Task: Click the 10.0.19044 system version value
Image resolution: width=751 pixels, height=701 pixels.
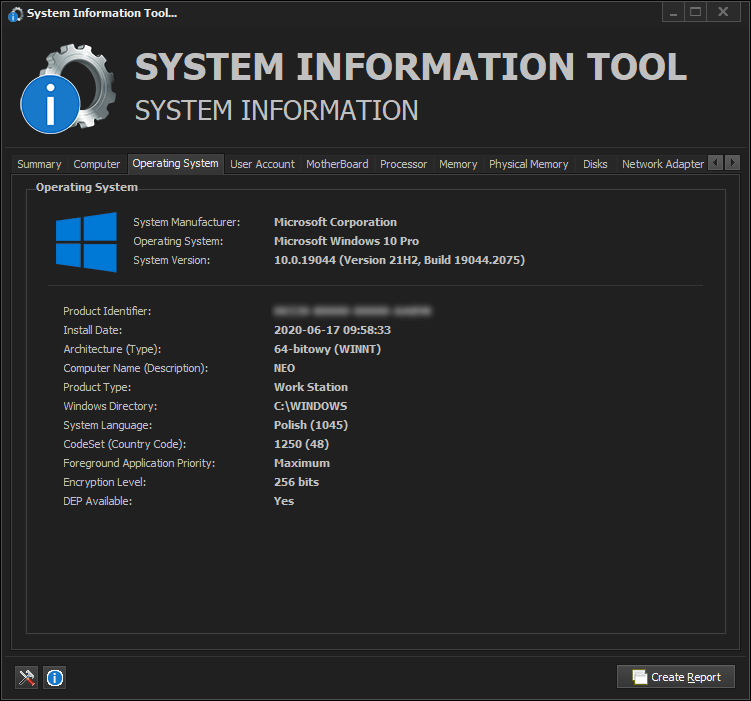Action: (x=399, y=260)
